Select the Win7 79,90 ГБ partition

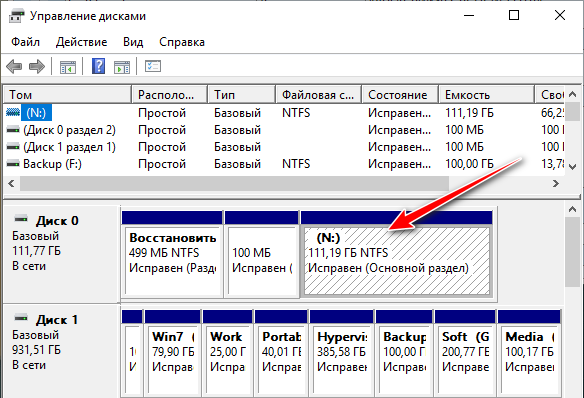[x=173, y=353]
